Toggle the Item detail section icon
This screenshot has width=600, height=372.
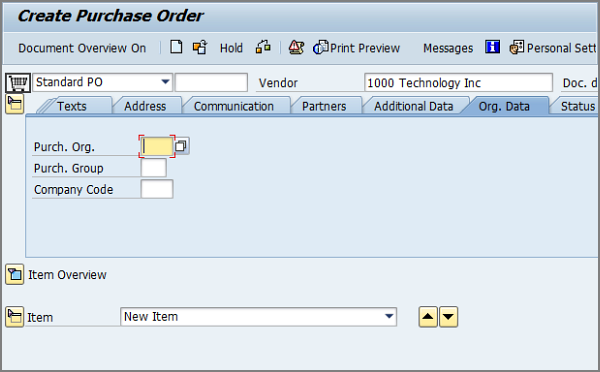coord(15,317)
